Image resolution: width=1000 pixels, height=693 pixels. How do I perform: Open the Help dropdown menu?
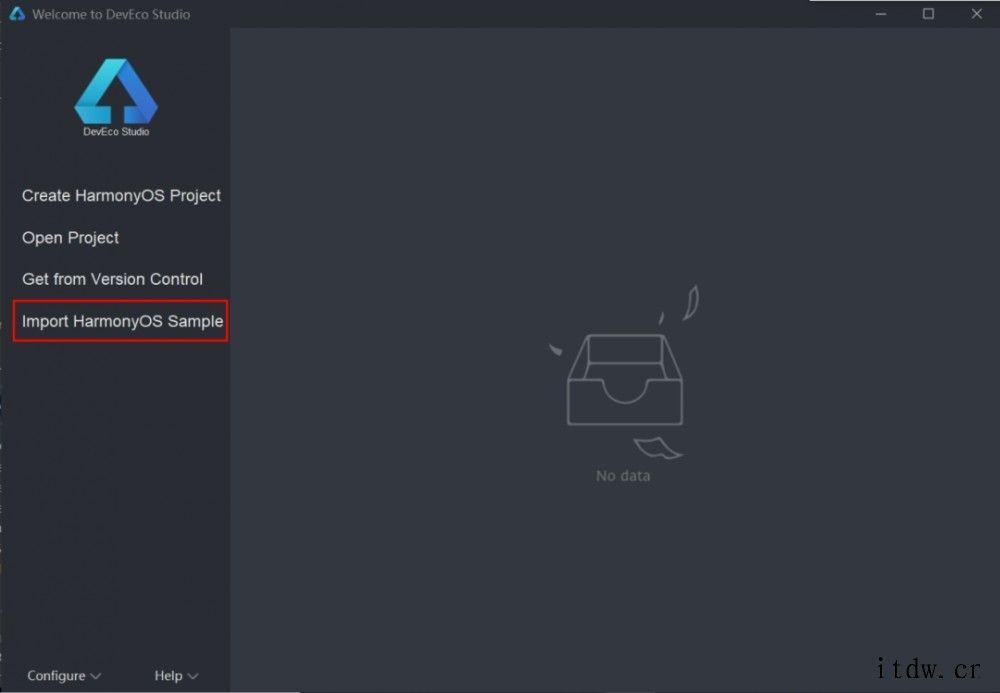176,676
